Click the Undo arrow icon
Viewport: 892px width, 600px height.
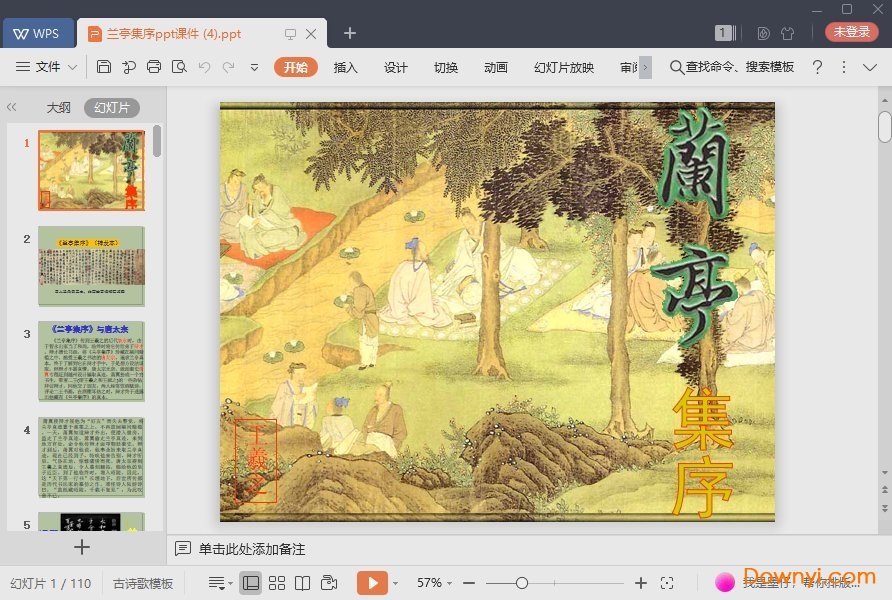[x=205, y=66]
